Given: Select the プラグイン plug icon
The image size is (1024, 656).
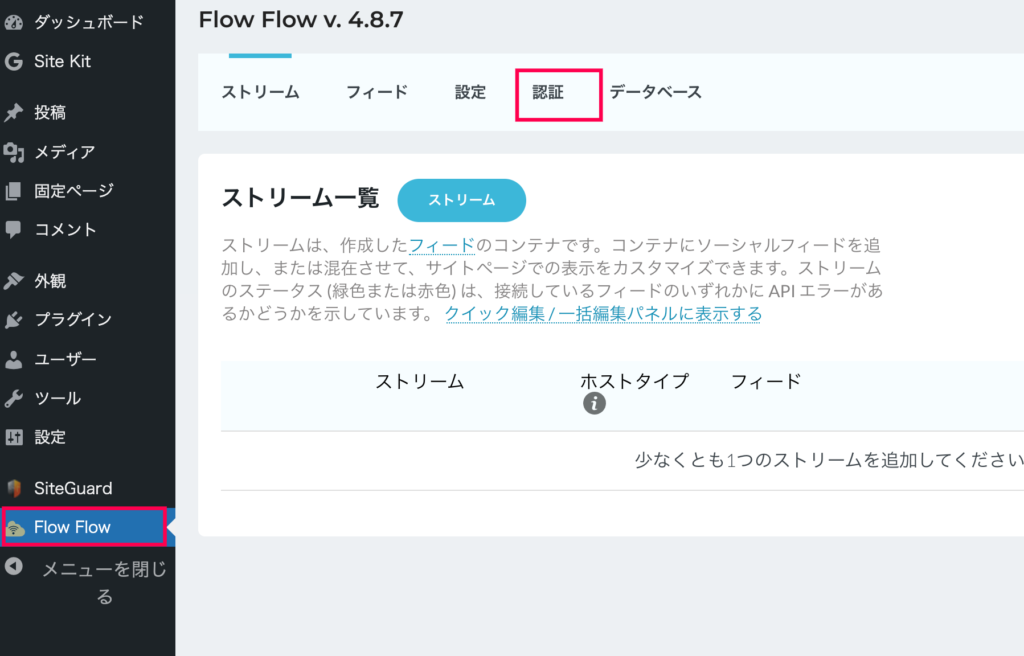Looking at the screenshot, I should coord(14,320).
